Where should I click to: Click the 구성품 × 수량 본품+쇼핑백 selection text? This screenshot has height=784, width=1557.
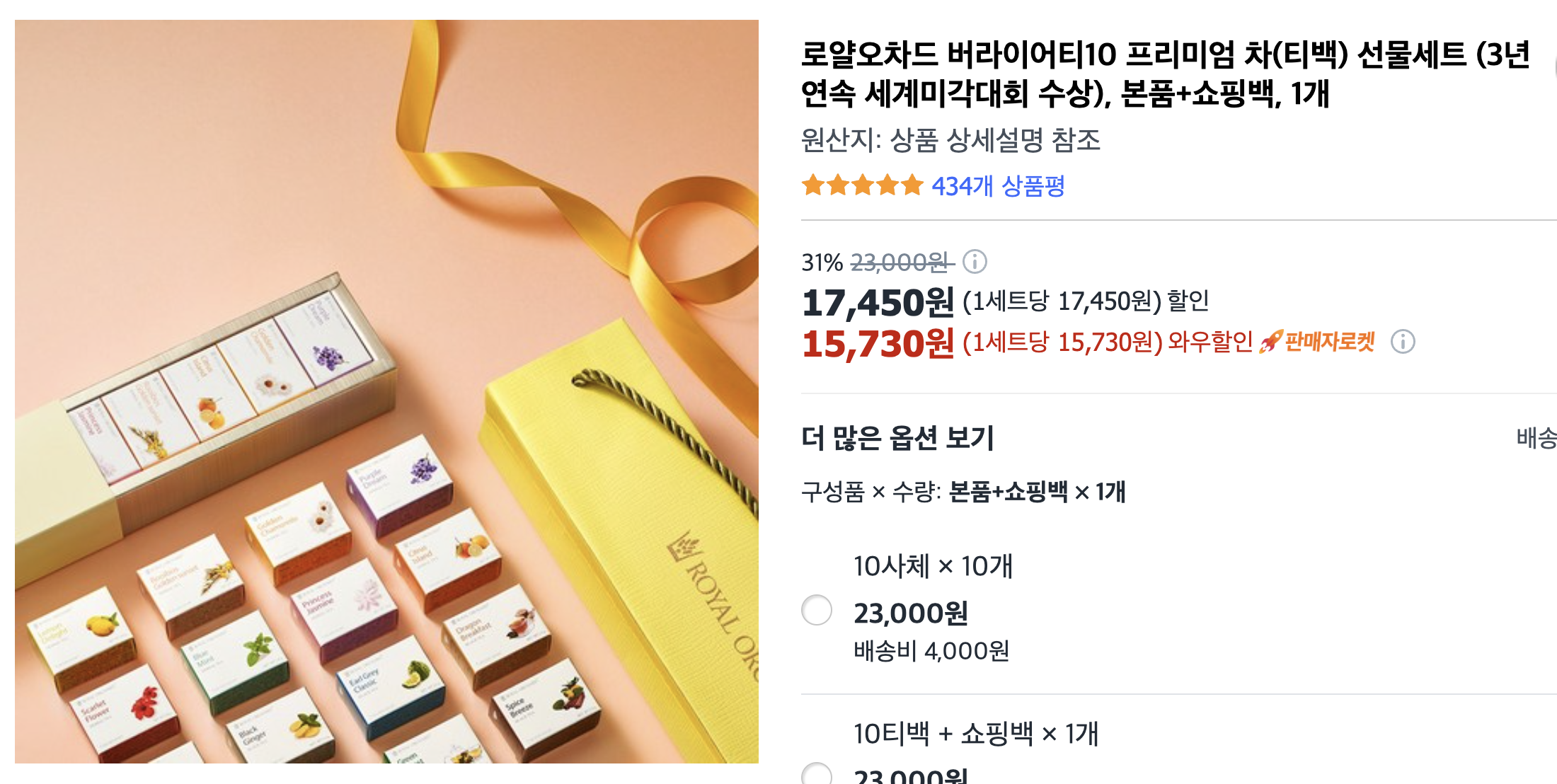point(963,491)
